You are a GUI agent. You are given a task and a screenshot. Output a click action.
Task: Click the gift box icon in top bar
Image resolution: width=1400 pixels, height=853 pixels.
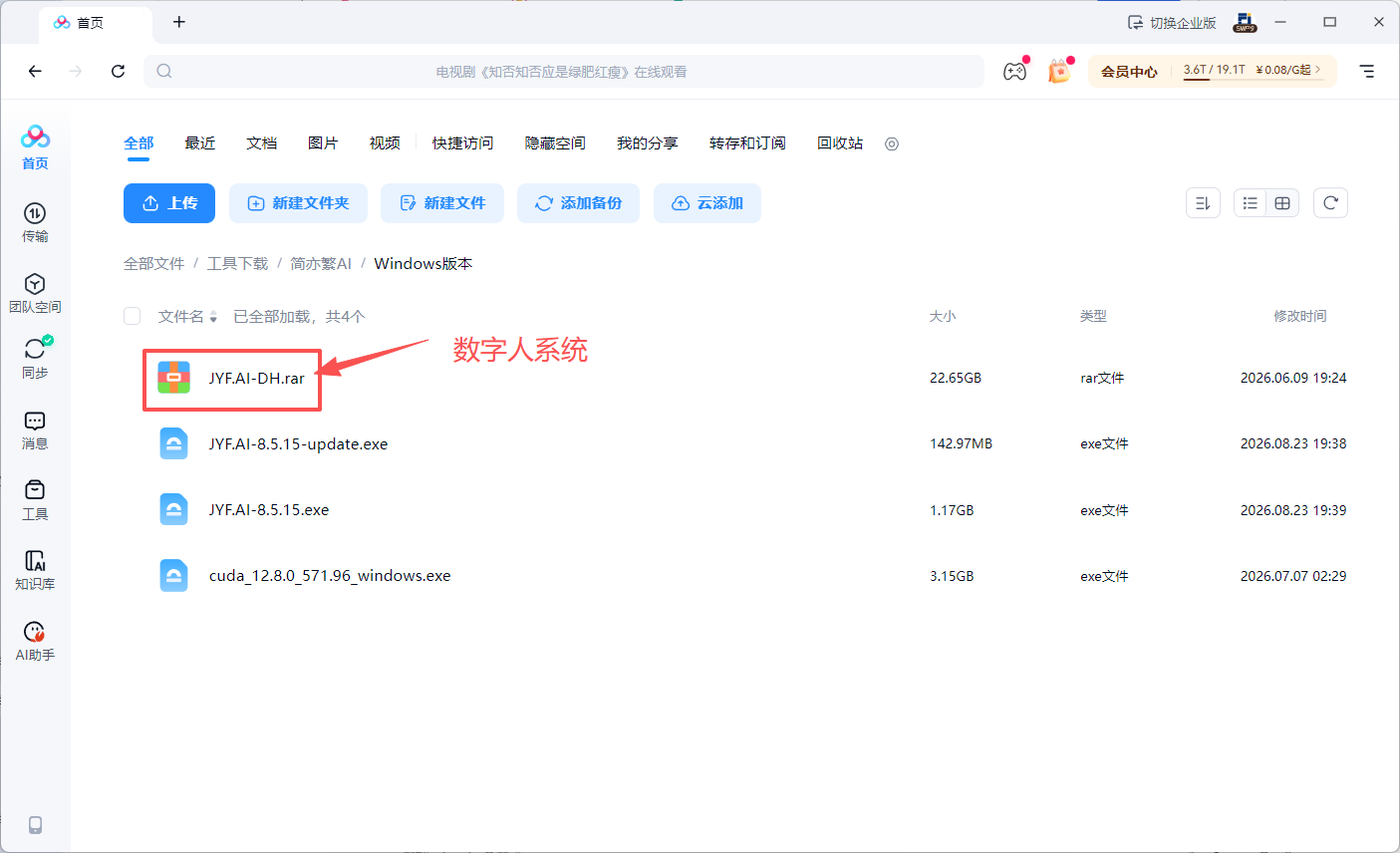1058,71
